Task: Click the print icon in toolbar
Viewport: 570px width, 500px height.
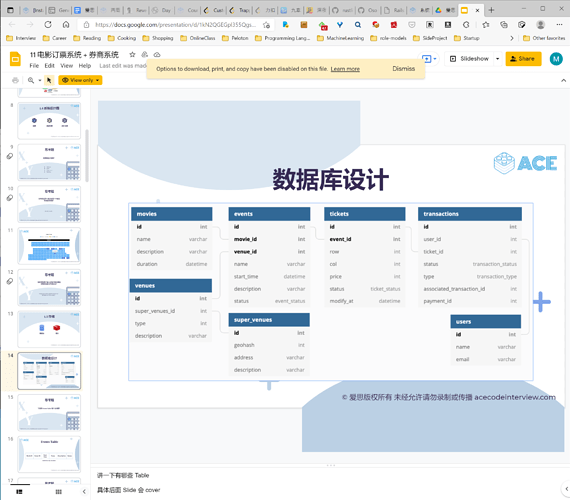Action: pyautogui.click(x=15, y=80)
